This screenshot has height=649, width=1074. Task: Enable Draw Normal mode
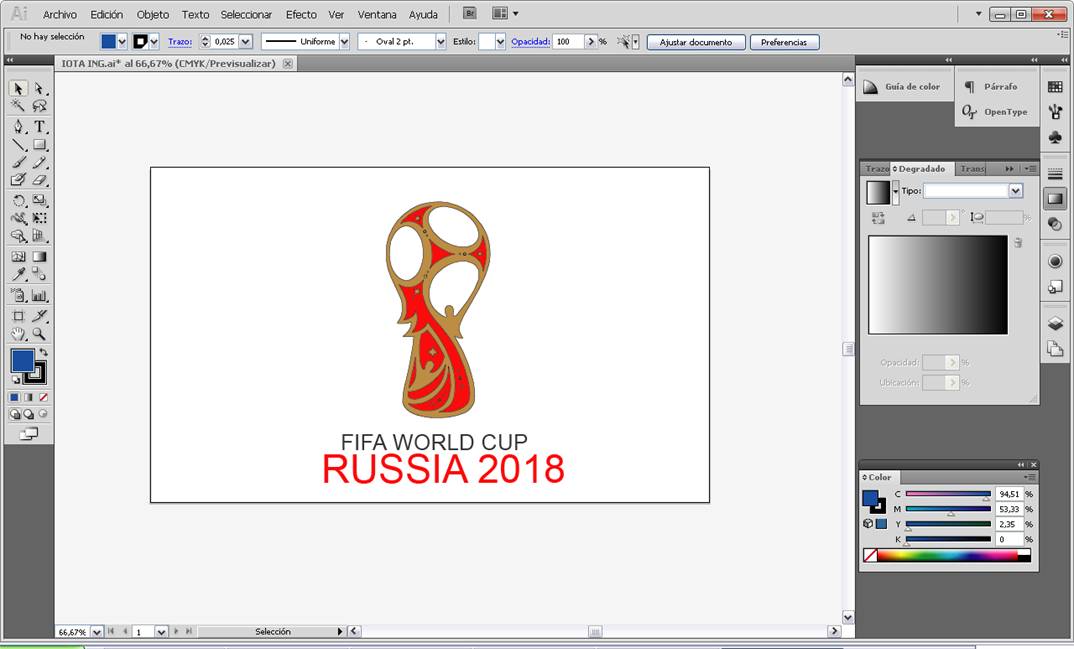(14, 414)
